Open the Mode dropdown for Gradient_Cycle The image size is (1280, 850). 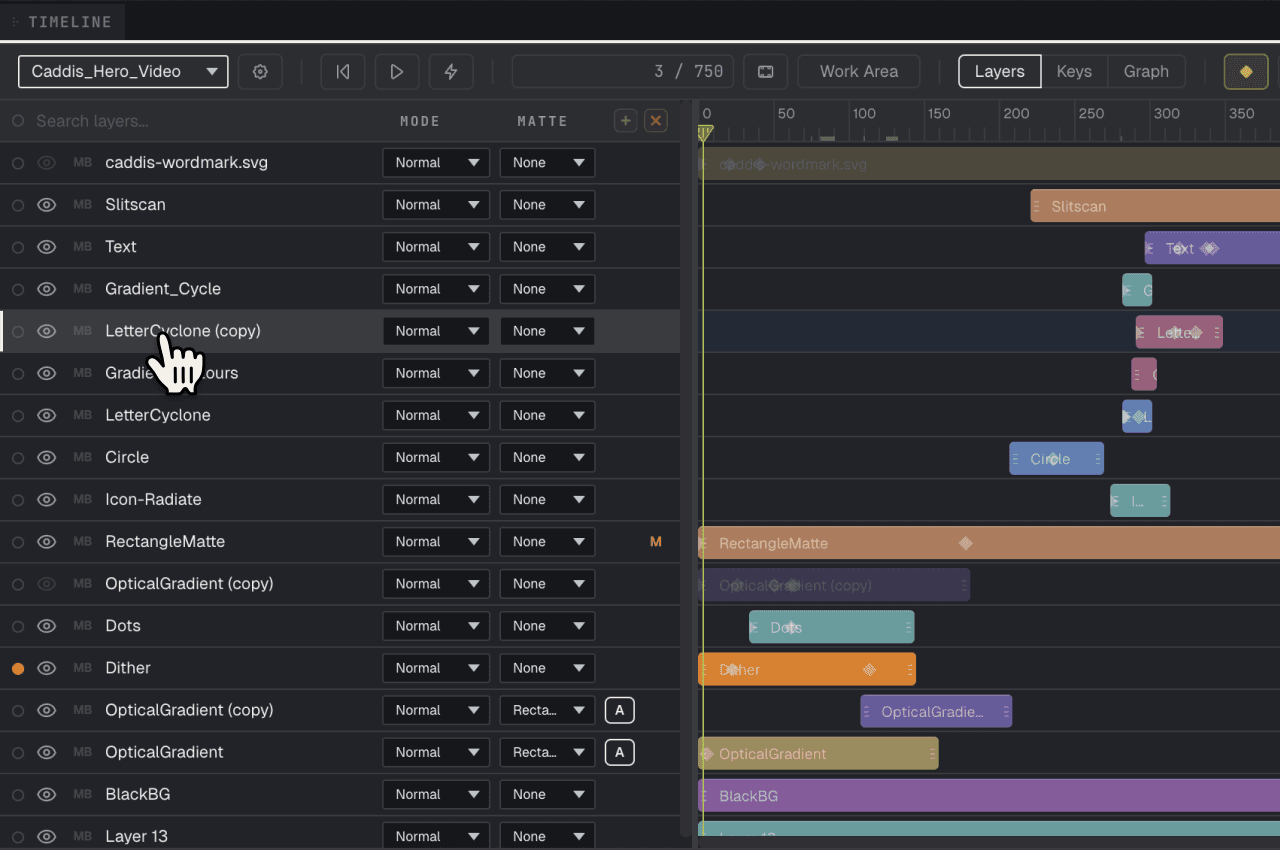click(436, 289)
